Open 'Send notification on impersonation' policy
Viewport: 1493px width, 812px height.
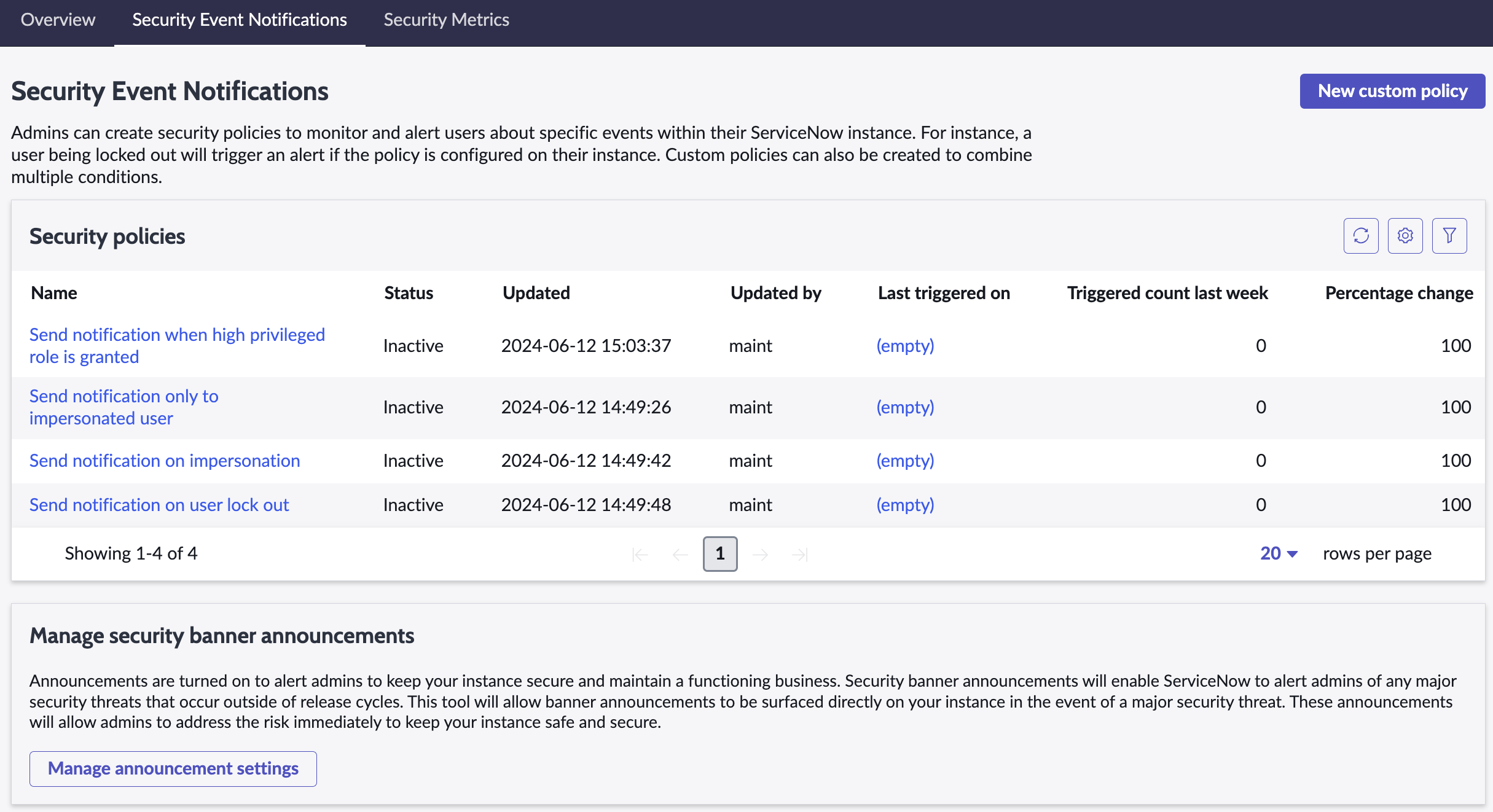click(165, 461)
